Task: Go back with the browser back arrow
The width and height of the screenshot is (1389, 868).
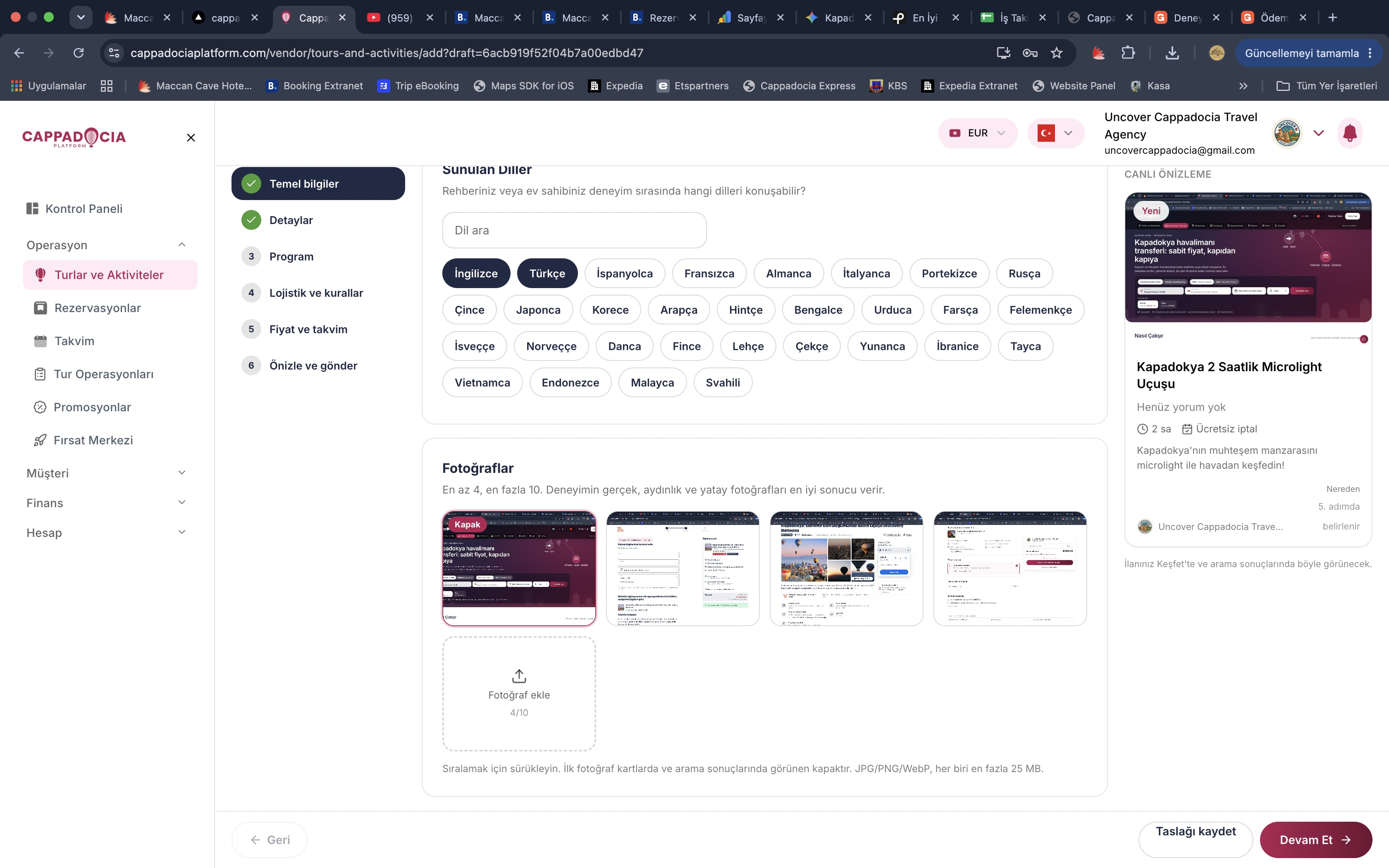Action: pos(19,53)
